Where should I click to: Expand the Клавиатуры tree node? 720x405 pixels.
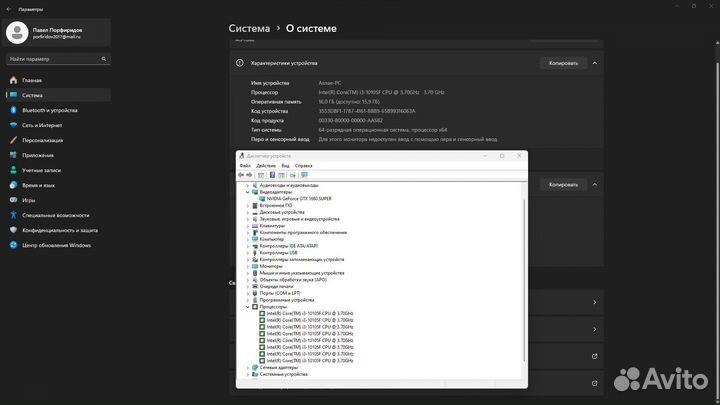tap(247, 226)
